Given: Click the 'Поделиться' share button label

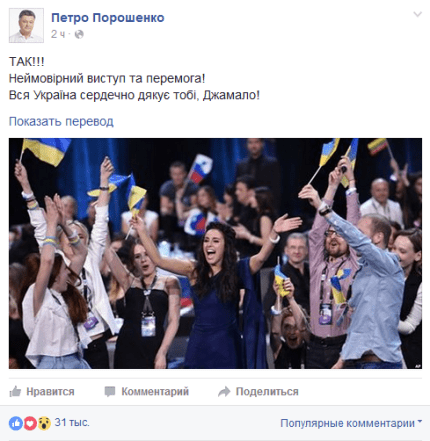Looking at the screenshot, I should 267,391.
